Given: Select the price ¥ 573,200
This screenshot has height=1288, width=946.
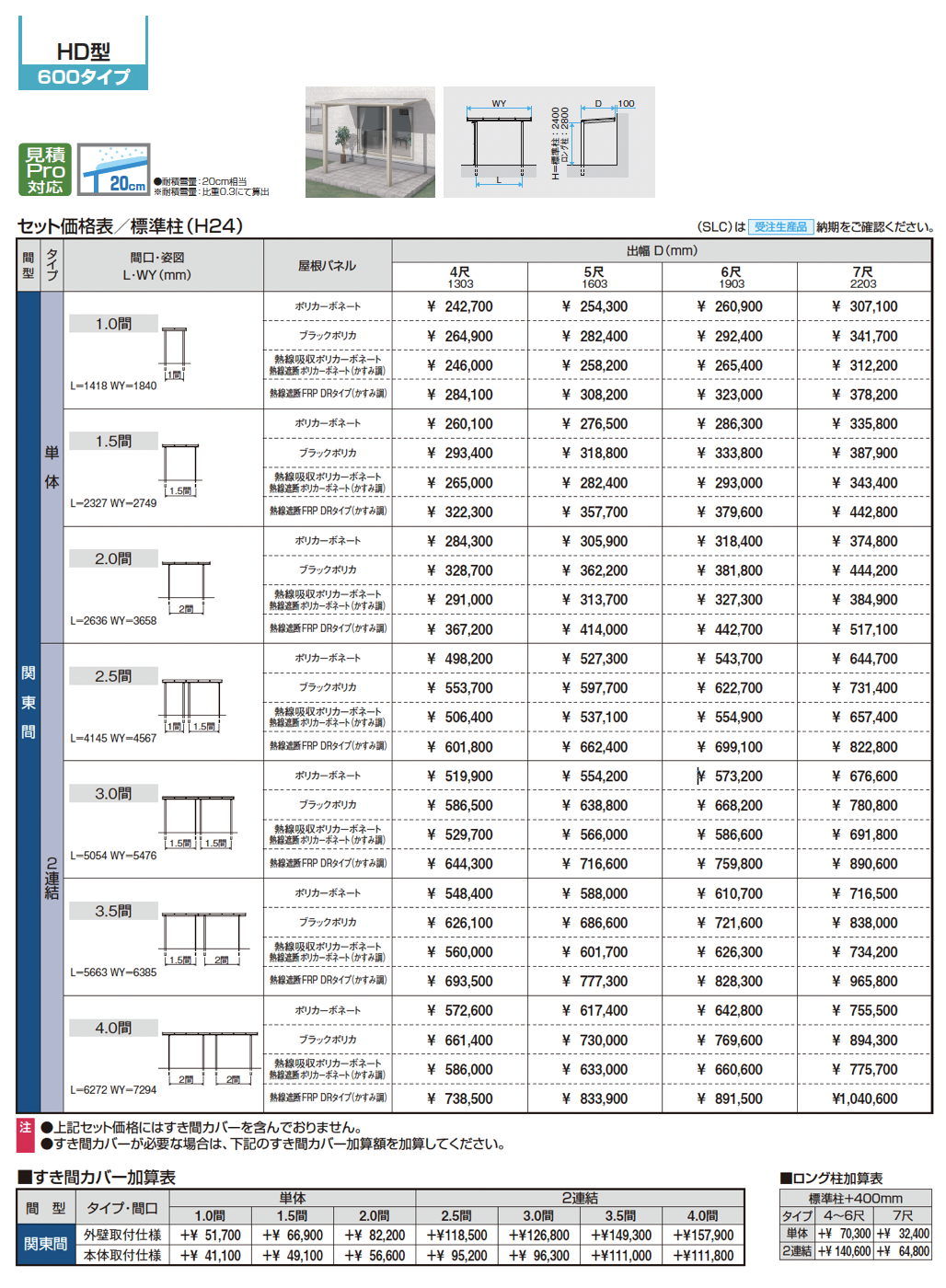Looking at the screenshot, I should tap(730, 776).
